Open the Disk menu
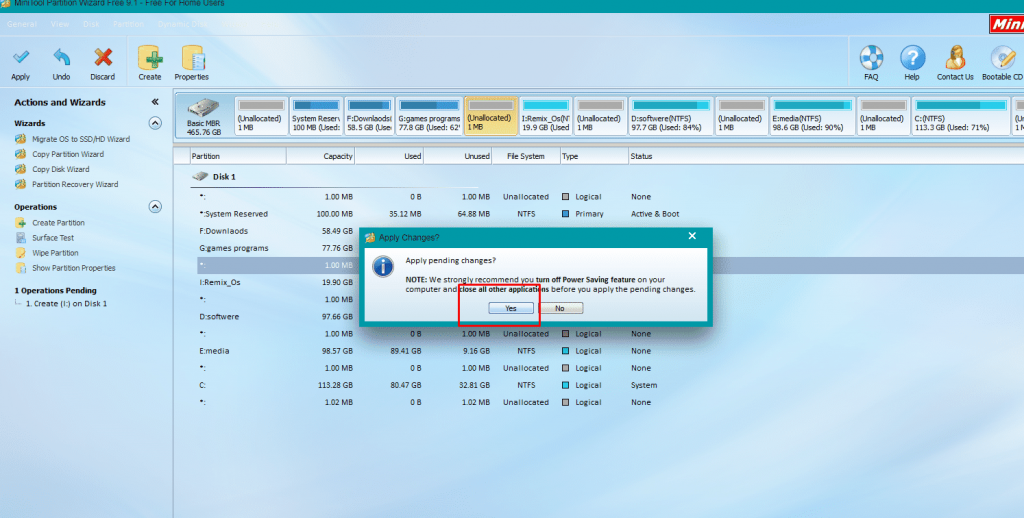Viewport: 1024px width, 518px height. [91, 24]
